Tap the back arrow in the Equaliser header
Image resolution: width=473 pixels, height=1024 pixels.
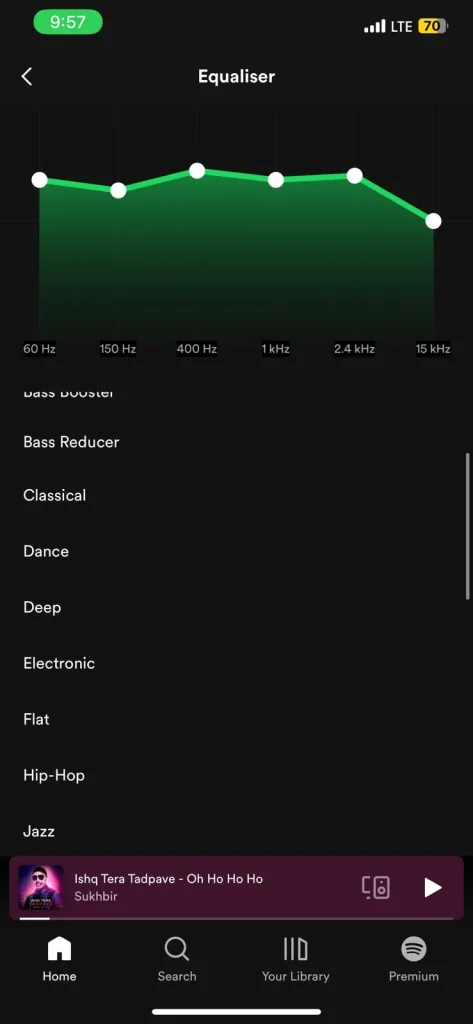(x=26, y=76)
